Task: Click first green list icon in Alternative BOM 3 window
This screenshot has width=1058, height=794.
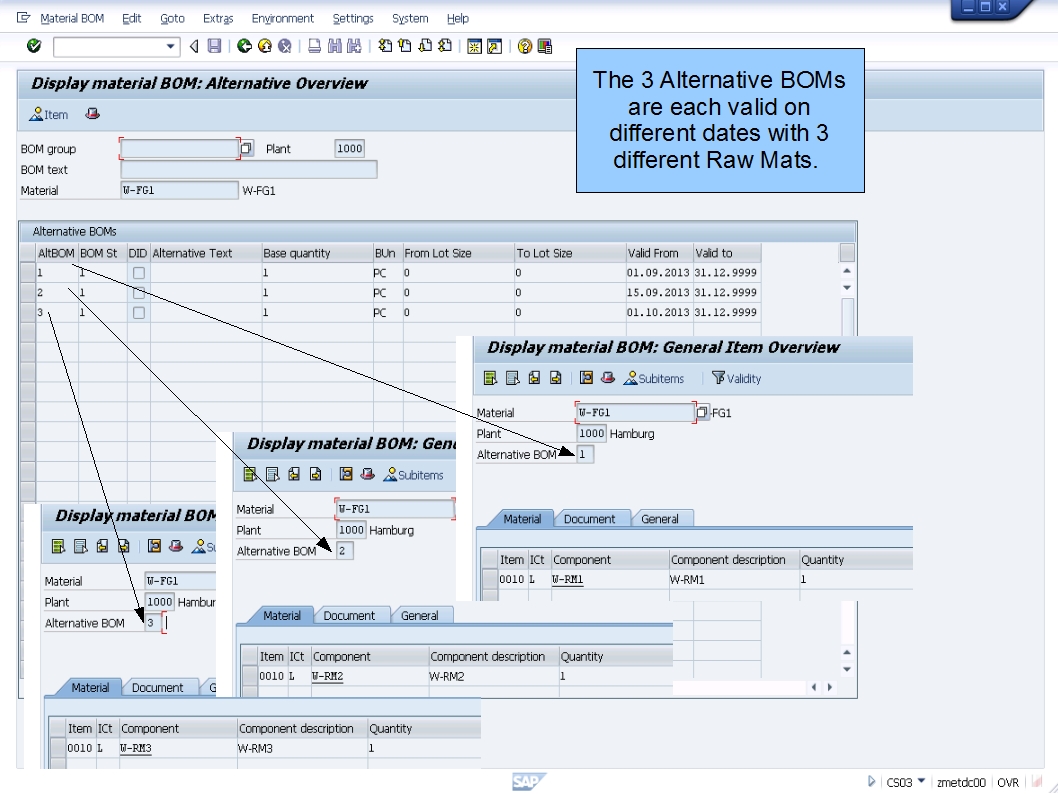Action: tap(58, 546)
